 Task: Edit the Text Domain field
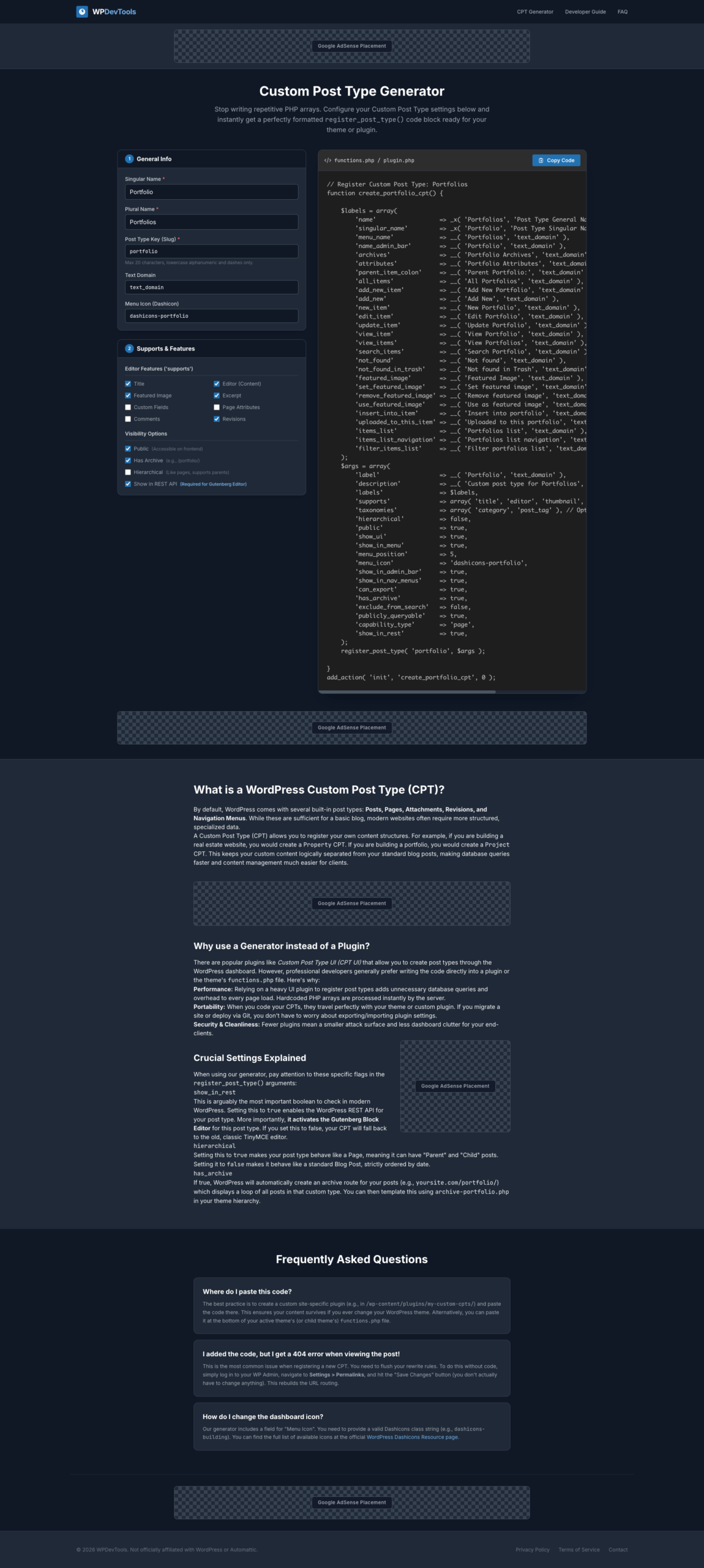211,287
